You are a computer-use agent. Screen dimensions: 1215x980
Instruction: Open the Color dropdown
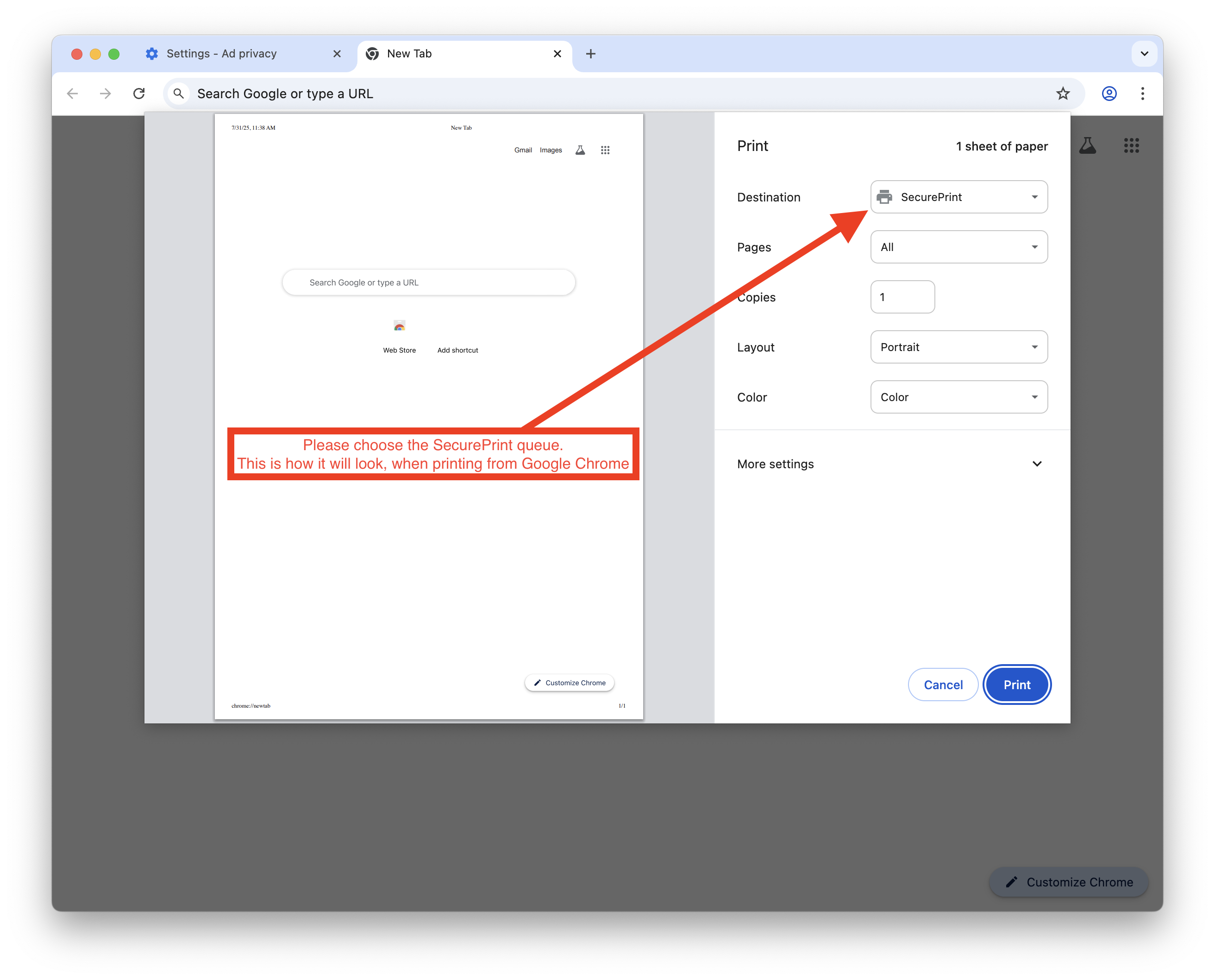pyautogui.click(x=958, y=397)
